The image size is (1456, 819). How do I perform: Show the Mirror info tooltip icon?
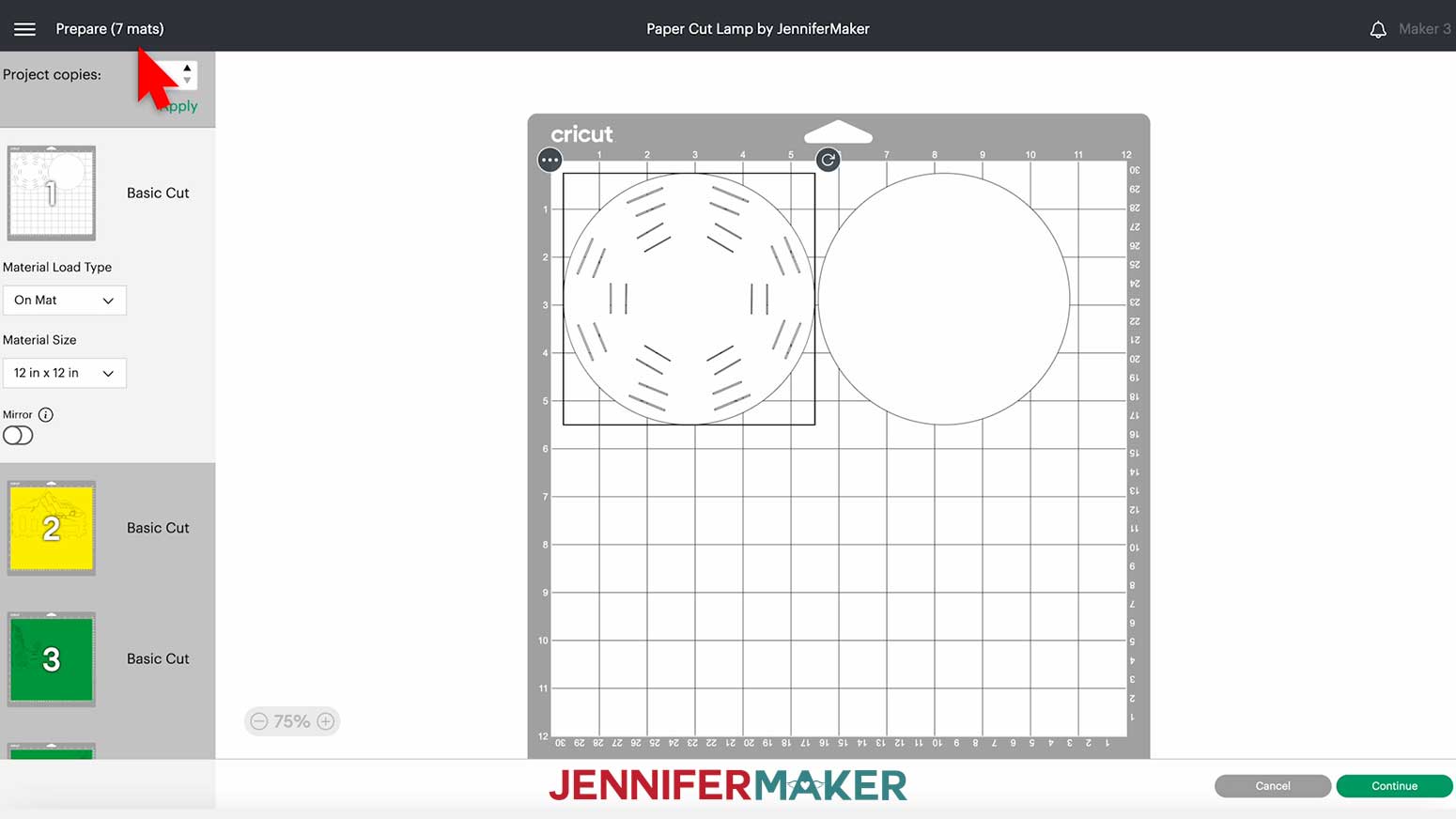click(x=46, y=414)
